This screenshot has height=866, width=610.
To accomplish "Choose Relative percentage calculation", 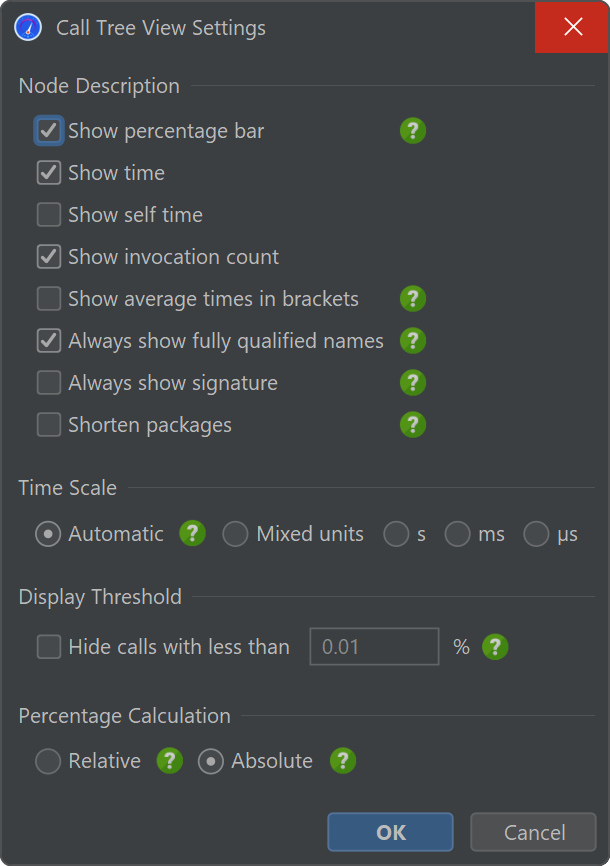I will tap(48, 762).
